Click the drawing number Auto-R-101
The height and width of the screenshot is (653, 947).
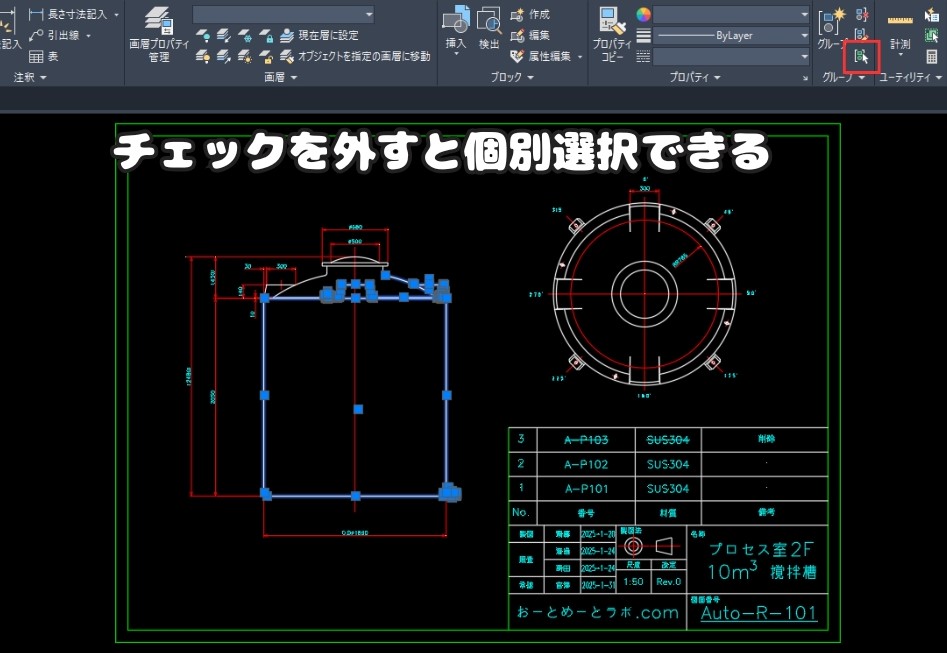[759, 613]
